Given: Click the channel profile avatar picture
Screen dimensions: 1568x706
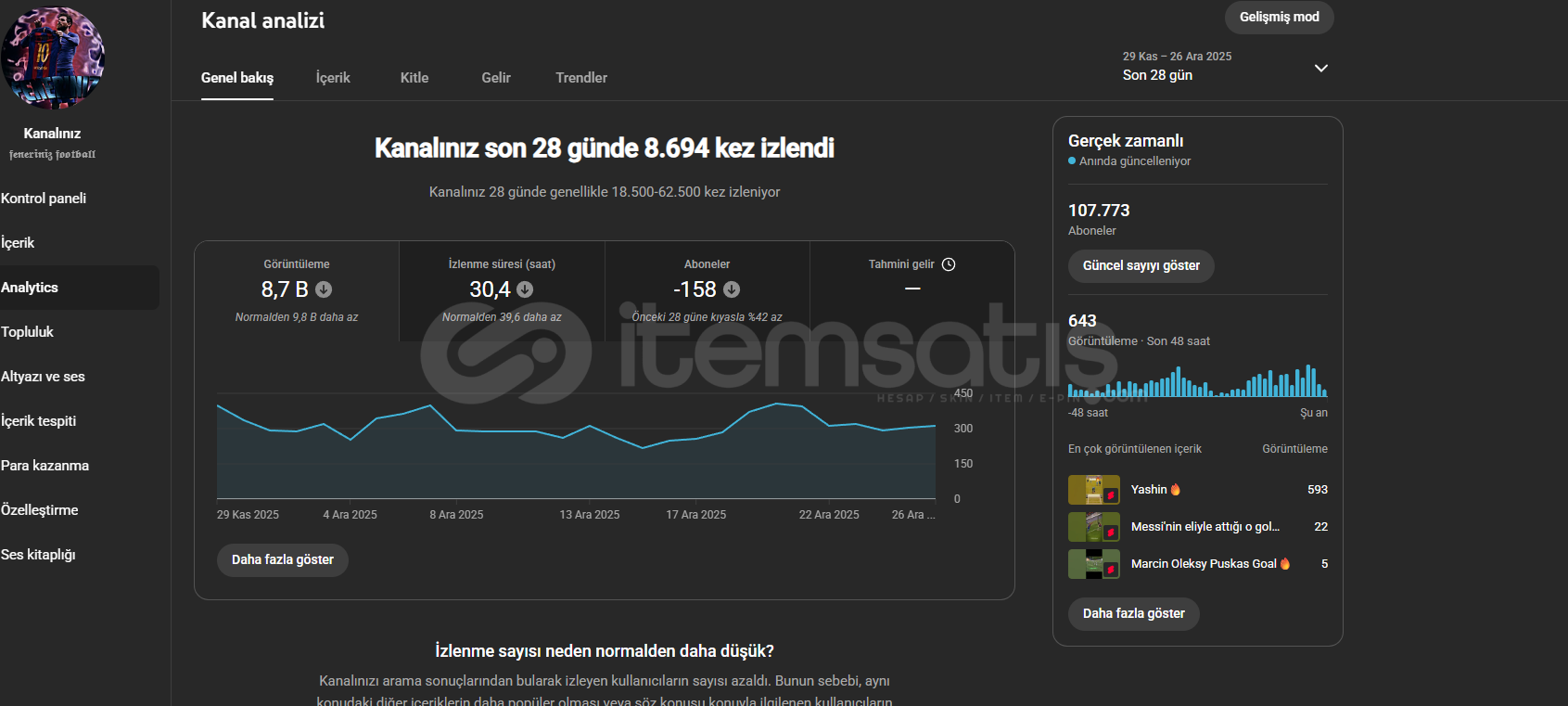Looking at the screenshot, I should (x=53, y=58).
